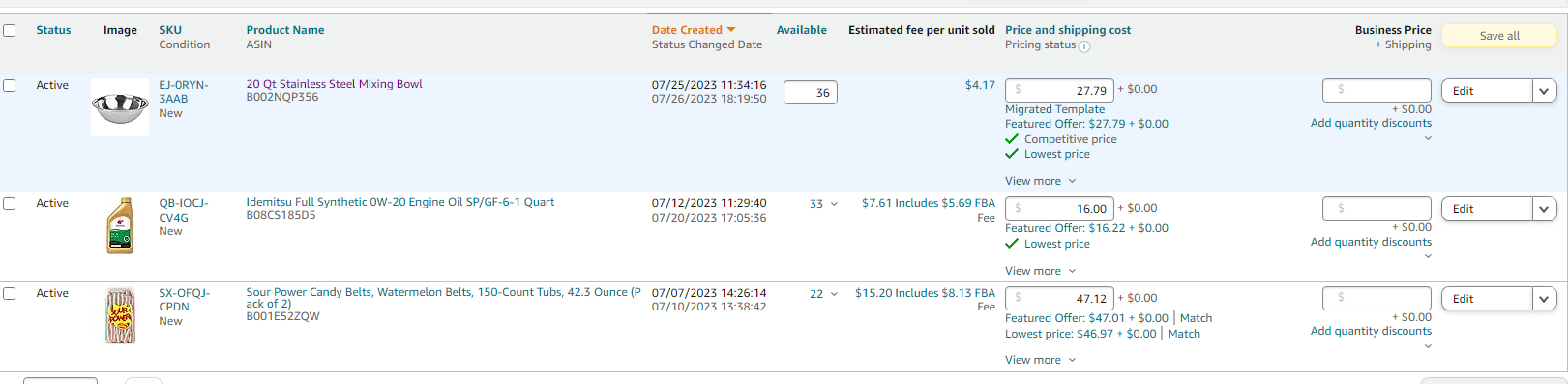Click the price field showing 16.00
This screenshot has width=1568, height=384.
[1059, 208]
